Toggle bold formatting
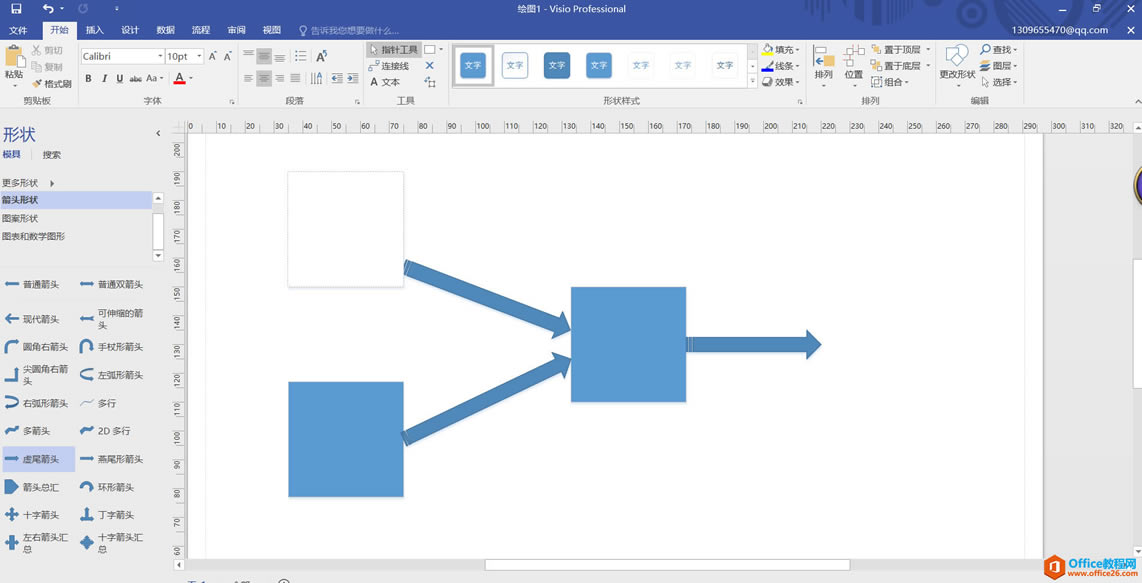Viewport: 1142px width, 583px height. 88,79
